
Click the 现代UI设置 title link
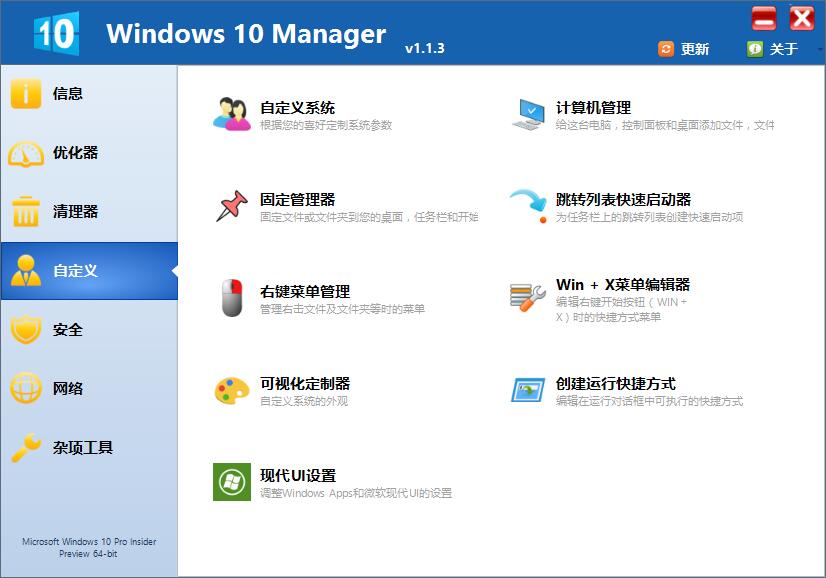298,475
